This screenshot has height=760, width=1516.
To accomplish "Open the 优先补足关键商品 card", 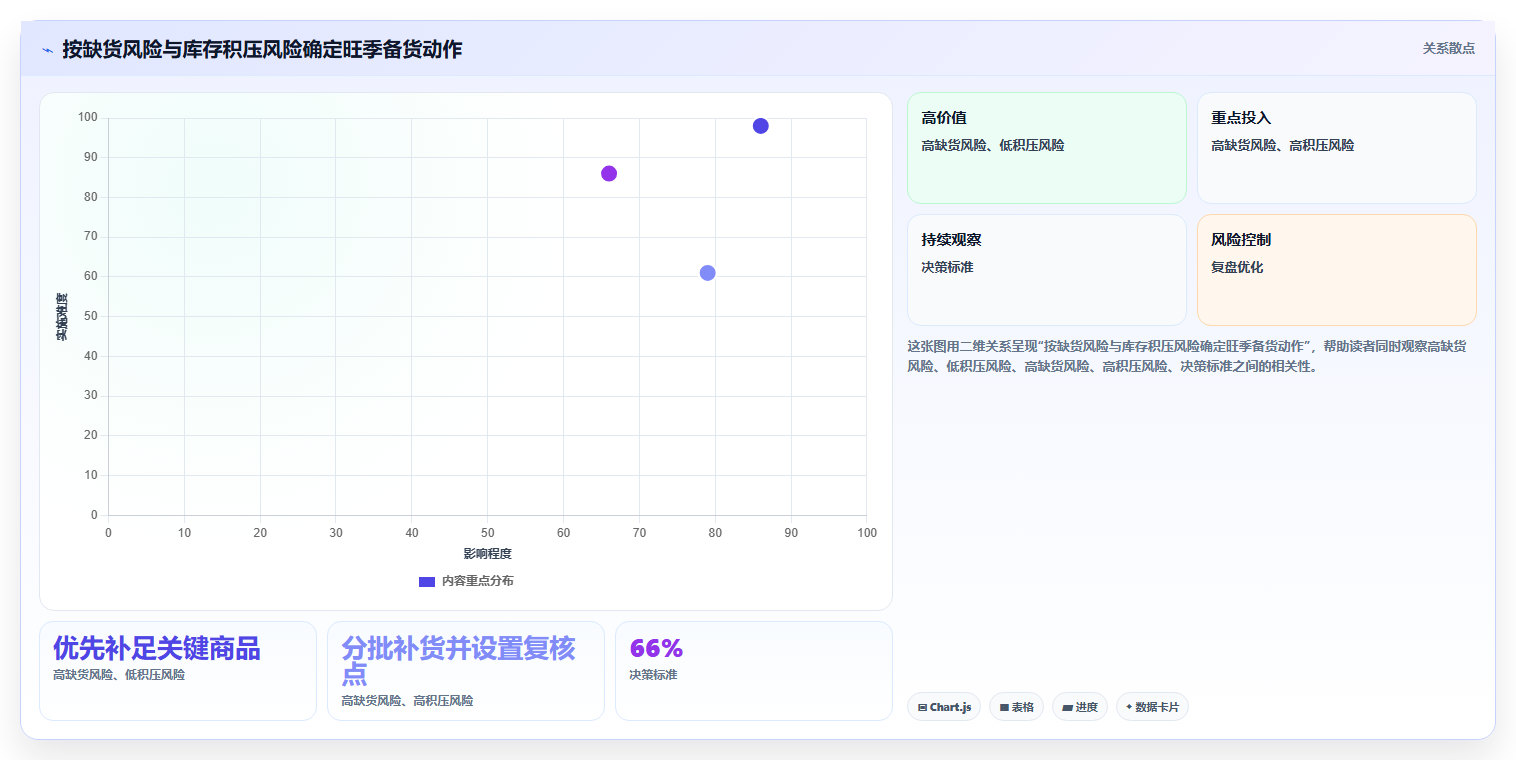I will pyautogui.click(x=178, y=671).
